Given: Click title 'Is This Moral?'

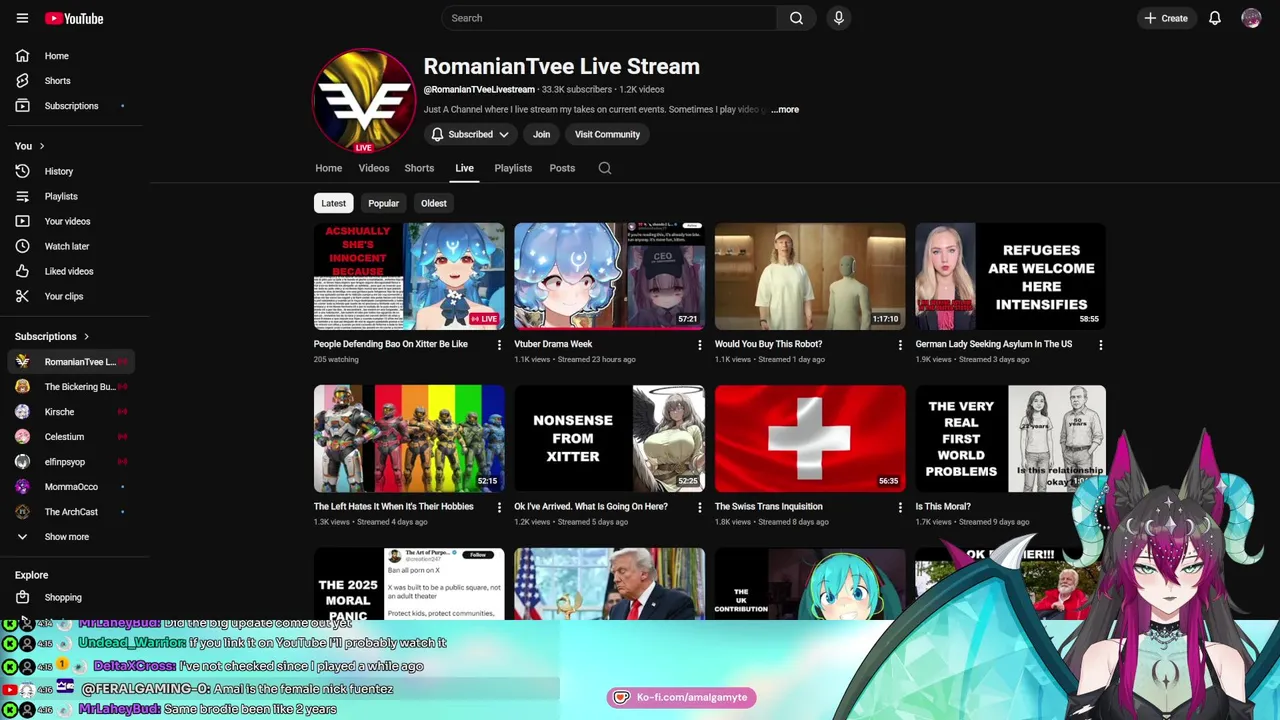Looking at the screenshot, I should pyautogui.click(x=943, y=507).
